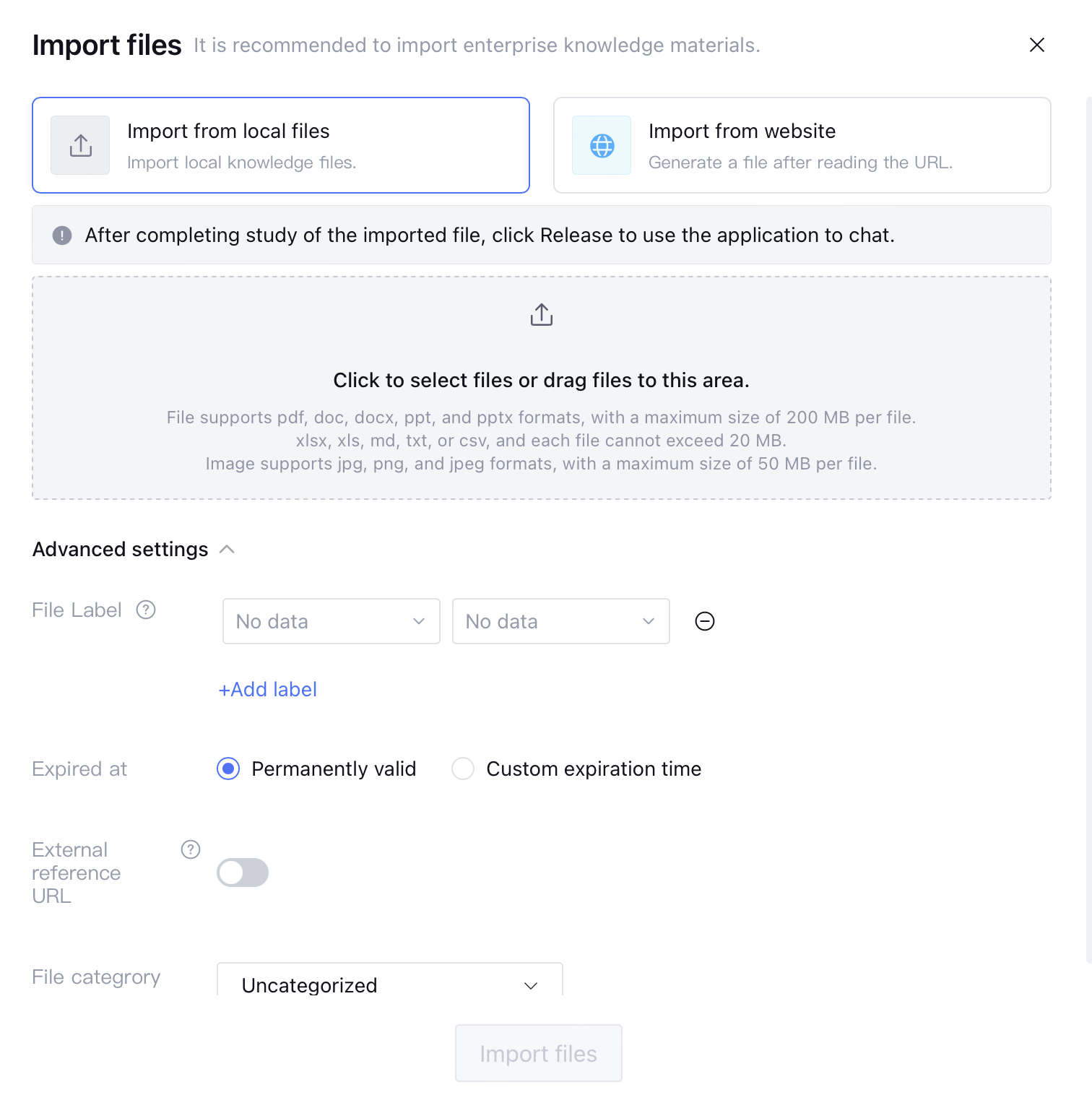Open the second No data label dropdown
The image size is (1092, 1108).
click(x=560, y=621)
